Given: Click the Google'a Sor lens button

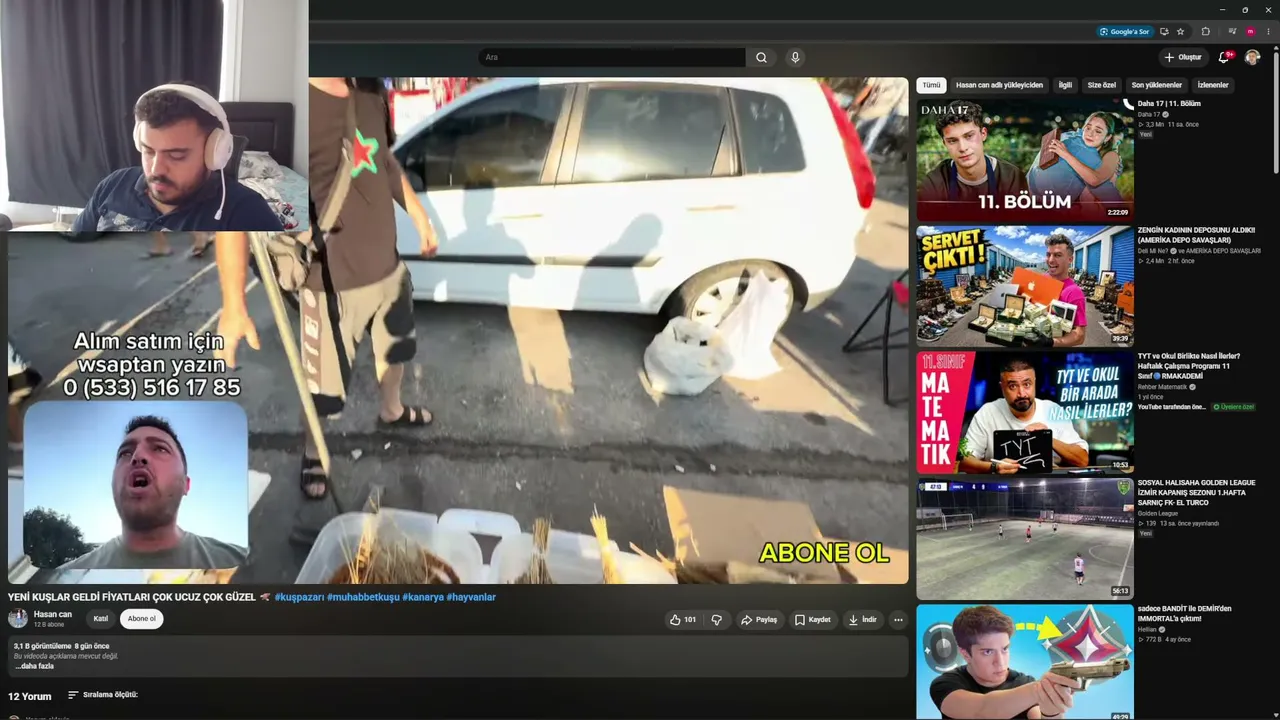Looking at the screenshot, I should click(x=1125, y=31).
